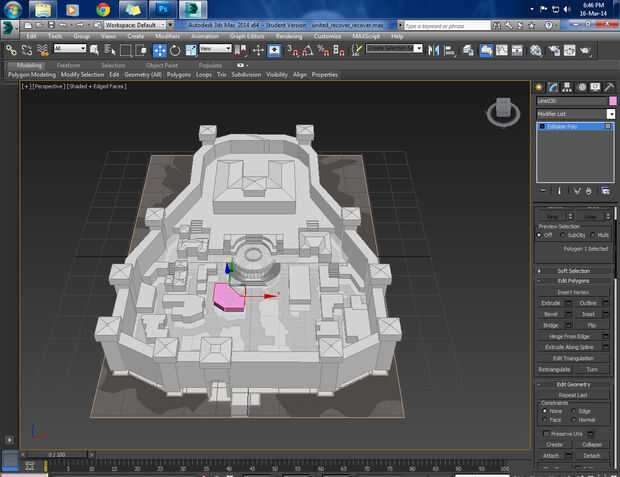Set constraints to Edge
This screenshot has width=620, height=477.
point(573,411)
